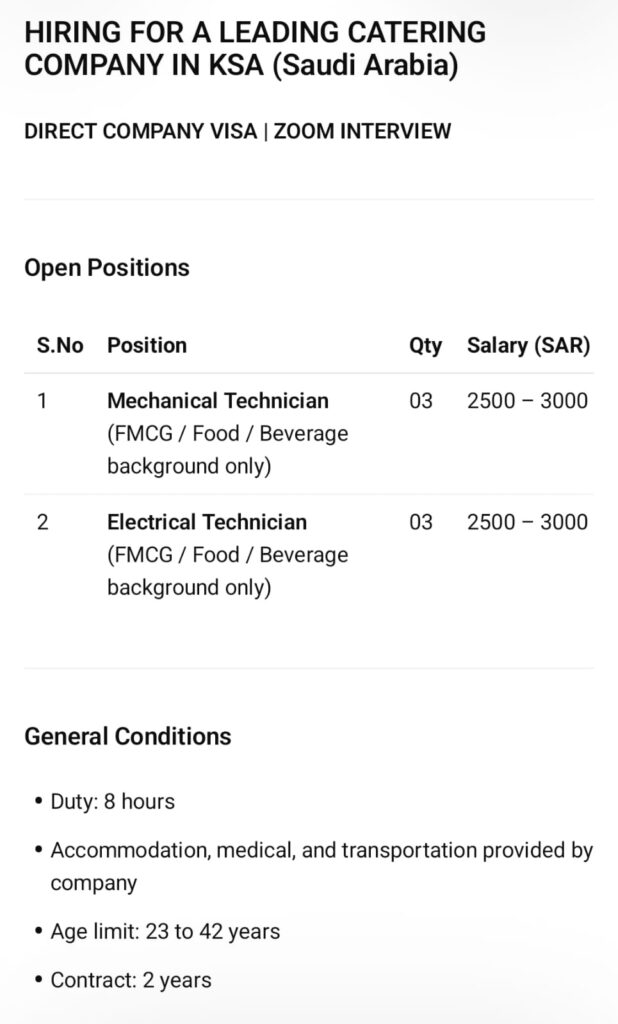Select the Mechanical Technician position title
618x1024 pixels.
pyautogui.click(x=218, y=401)
